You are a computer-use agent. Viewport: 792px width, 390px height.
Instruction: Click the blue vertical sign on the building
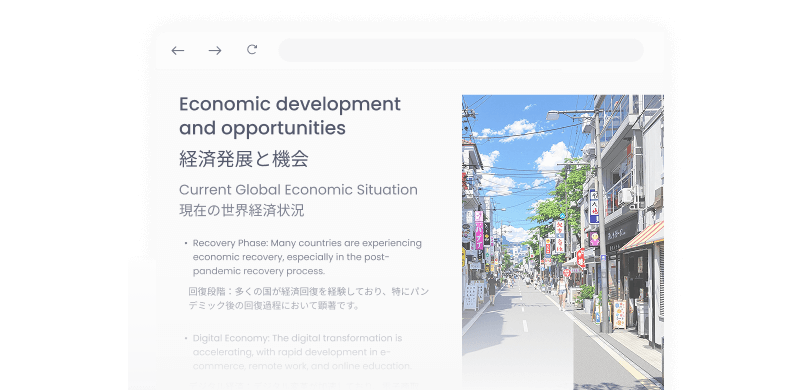tap(593, 206)
